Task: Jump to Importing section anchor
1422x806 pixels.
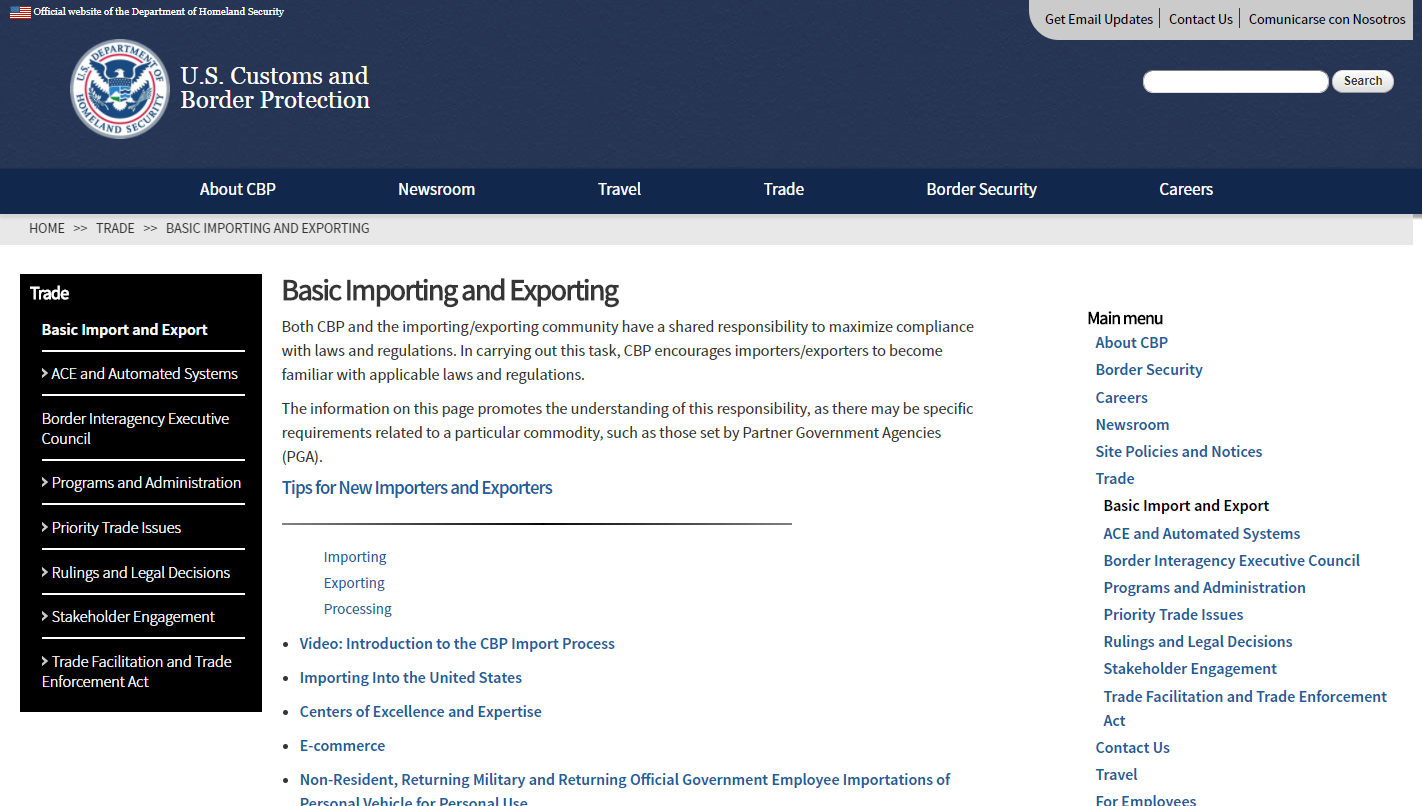Action: pyautogui.click(x=355, y=557)
